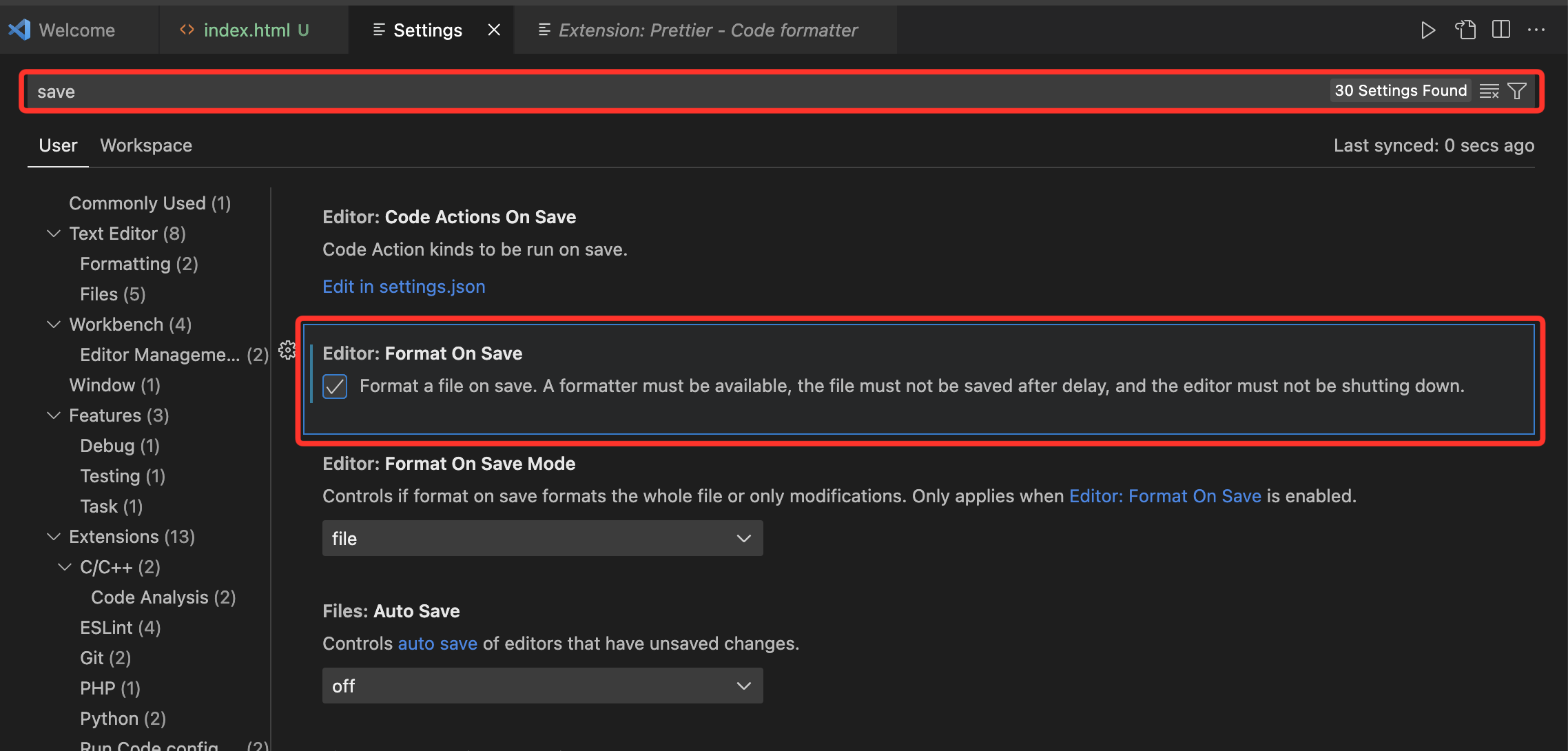Uncheck the Format On Save checkbox

click(x=334, y=387)
